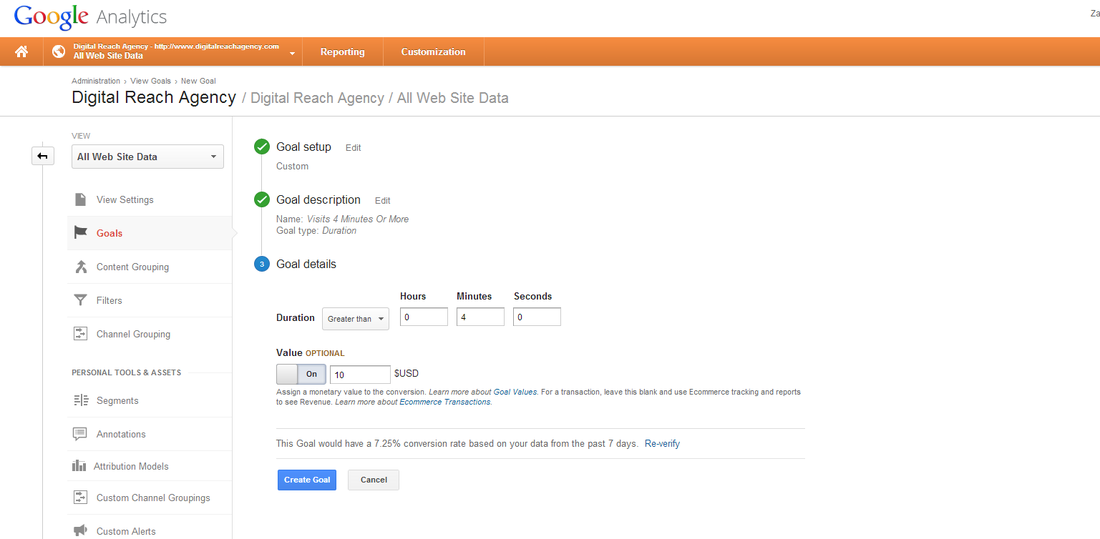The width and height of the screenshot is (1100, 539).
Task: Click Edit next to Goal setup
Action: click(353, 148)
